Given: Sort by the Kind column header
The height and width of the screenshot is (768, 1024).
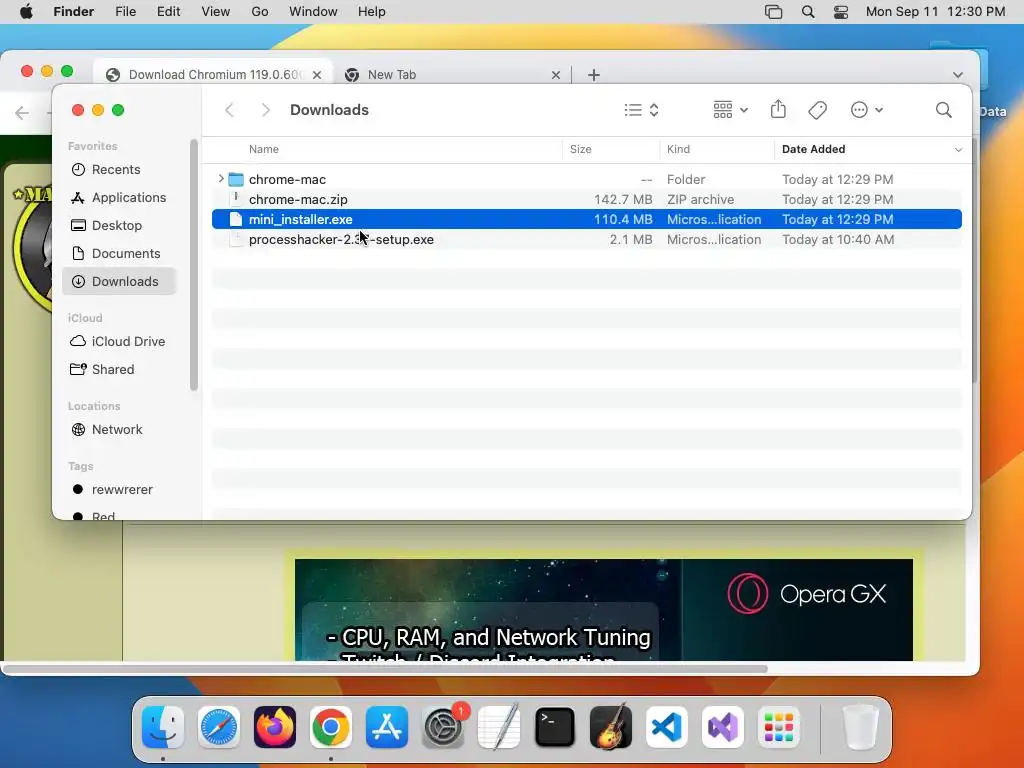Looking at the screenshot, I should pos(679,149).
